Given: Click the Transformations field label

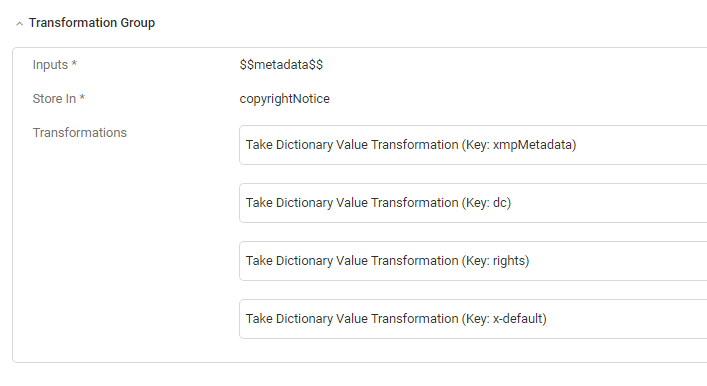Looking at the screenshot, I should point(80,133).
